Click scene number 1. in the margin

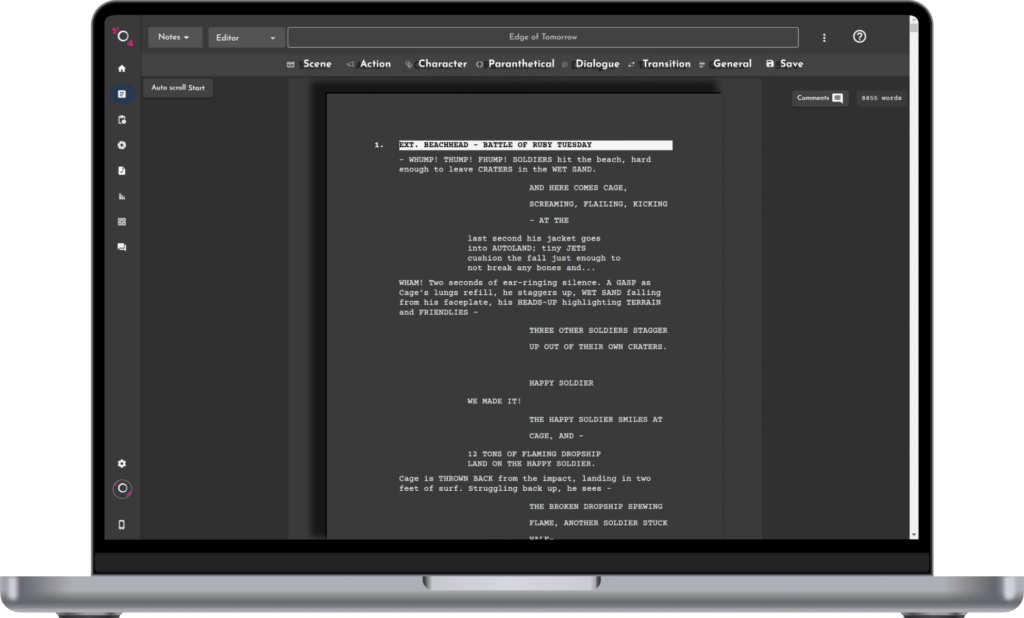click(x=379, y=145)
